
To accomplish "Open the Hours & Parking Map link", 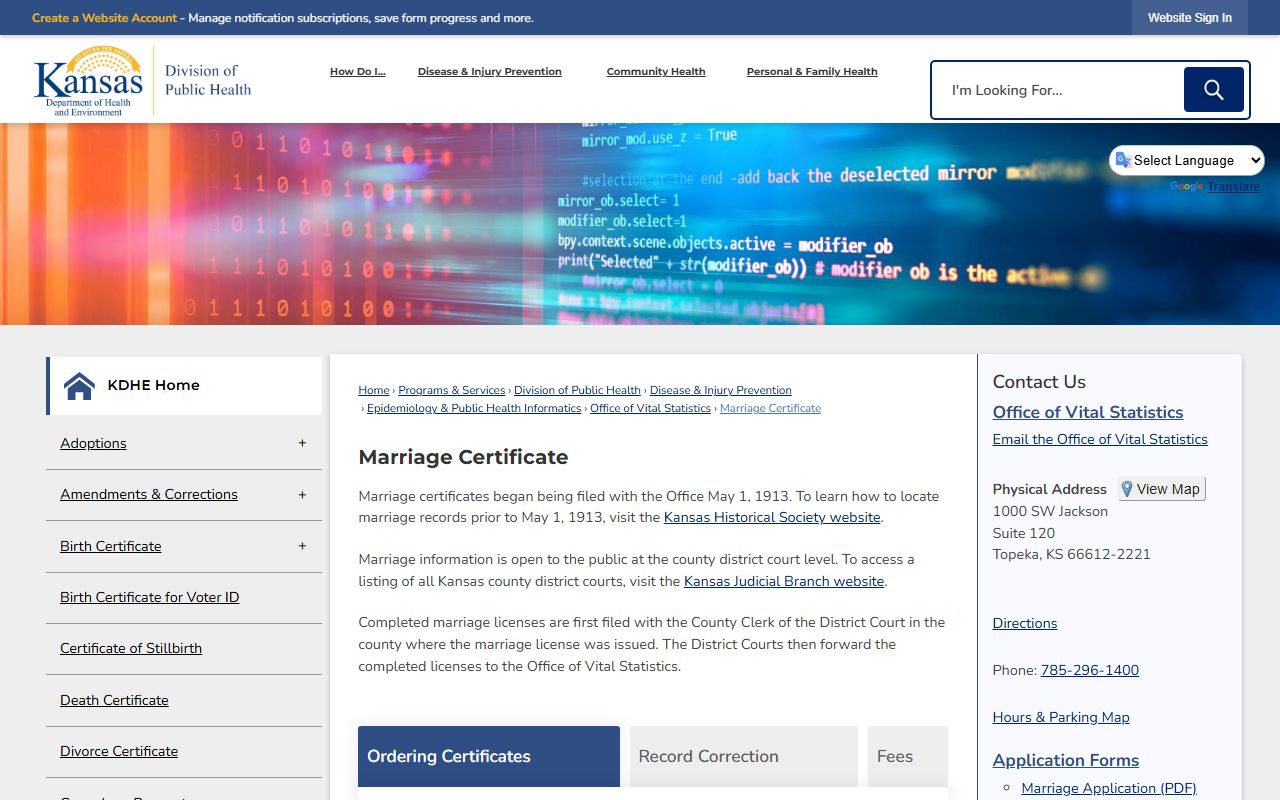I will [1061, 717].
